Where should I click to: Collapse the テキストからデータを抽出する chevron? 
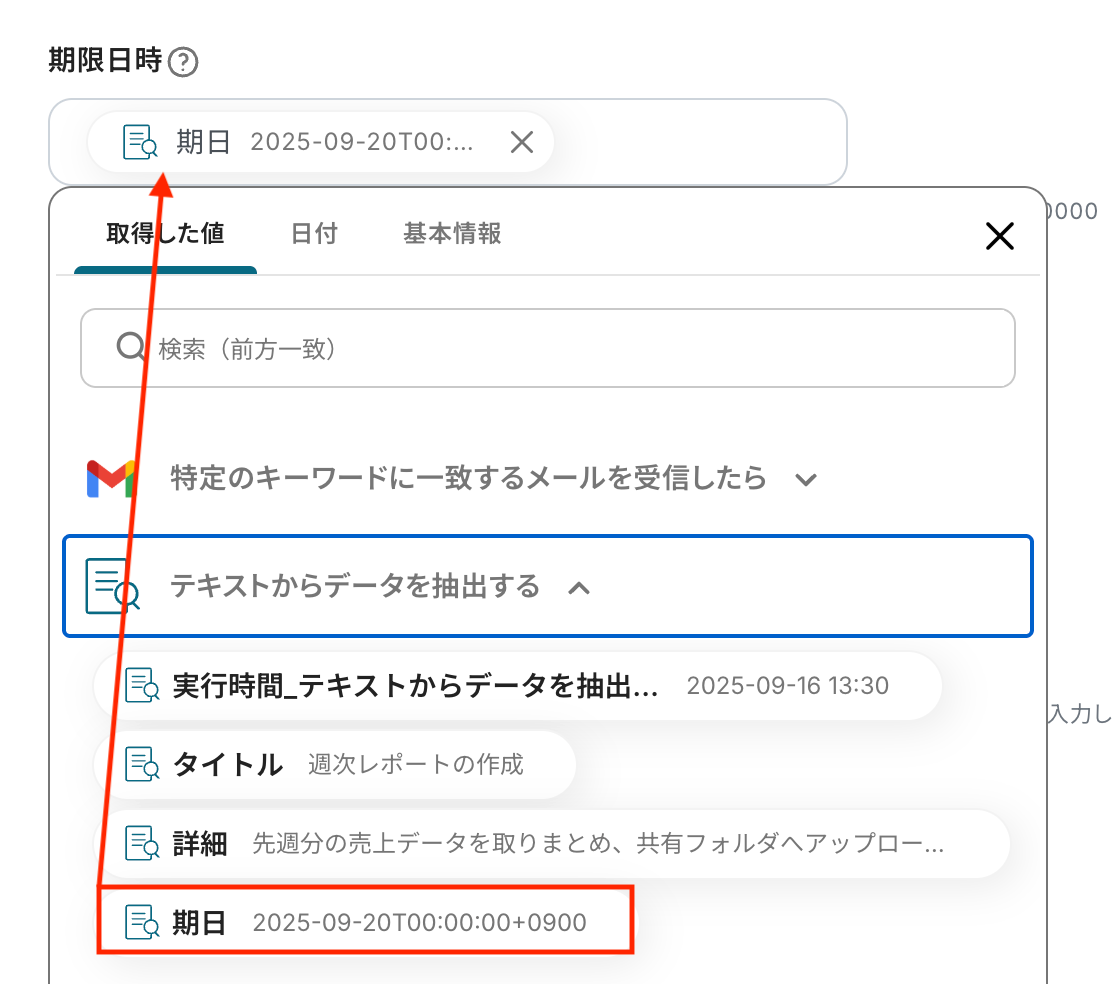point(579,588)
